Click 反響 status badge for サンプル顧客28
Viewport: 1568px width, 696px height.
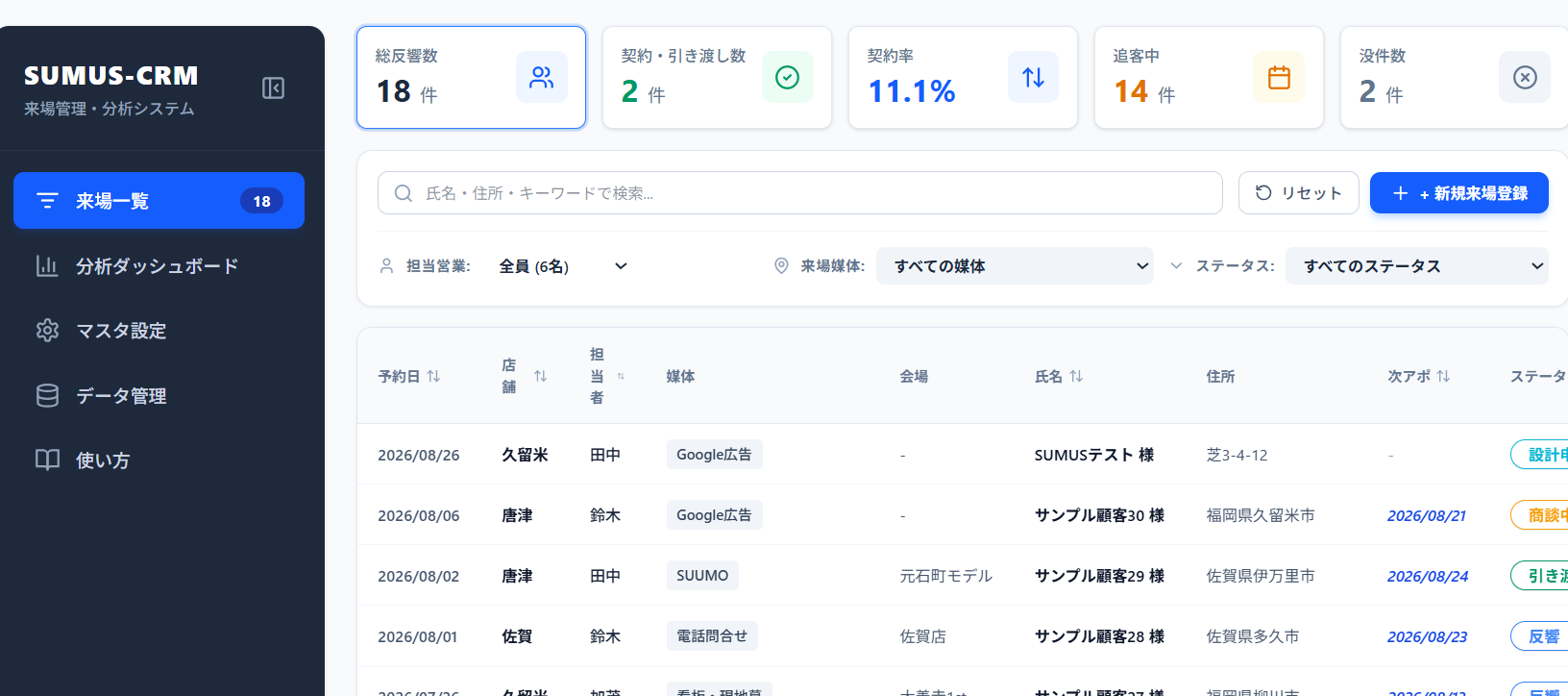coord(1540,636)
